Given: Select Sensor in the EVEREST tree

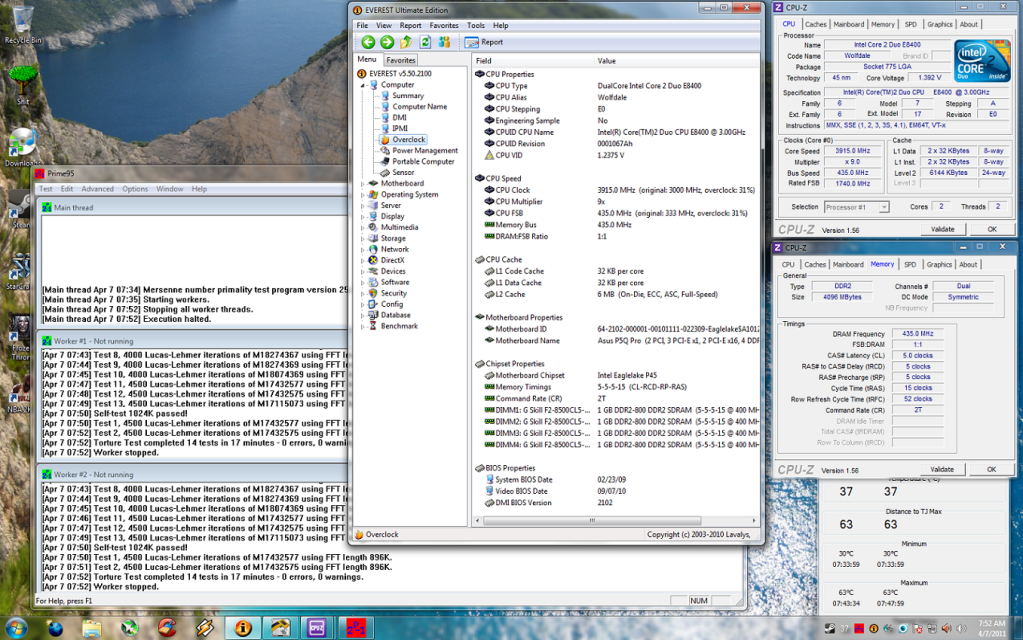Looking at the screenshot, I should tap(403, 173).
